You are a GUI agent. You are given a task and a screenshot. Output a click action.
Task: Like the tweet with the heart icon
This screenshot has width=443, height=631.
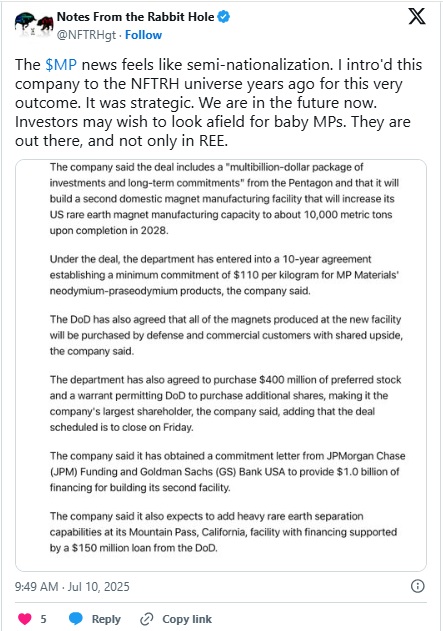25,619
